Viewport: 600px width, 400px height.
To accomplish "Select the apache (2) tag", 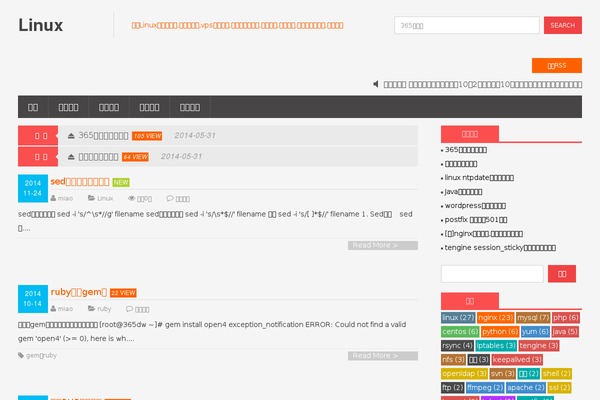I will [x=526, y=388].
